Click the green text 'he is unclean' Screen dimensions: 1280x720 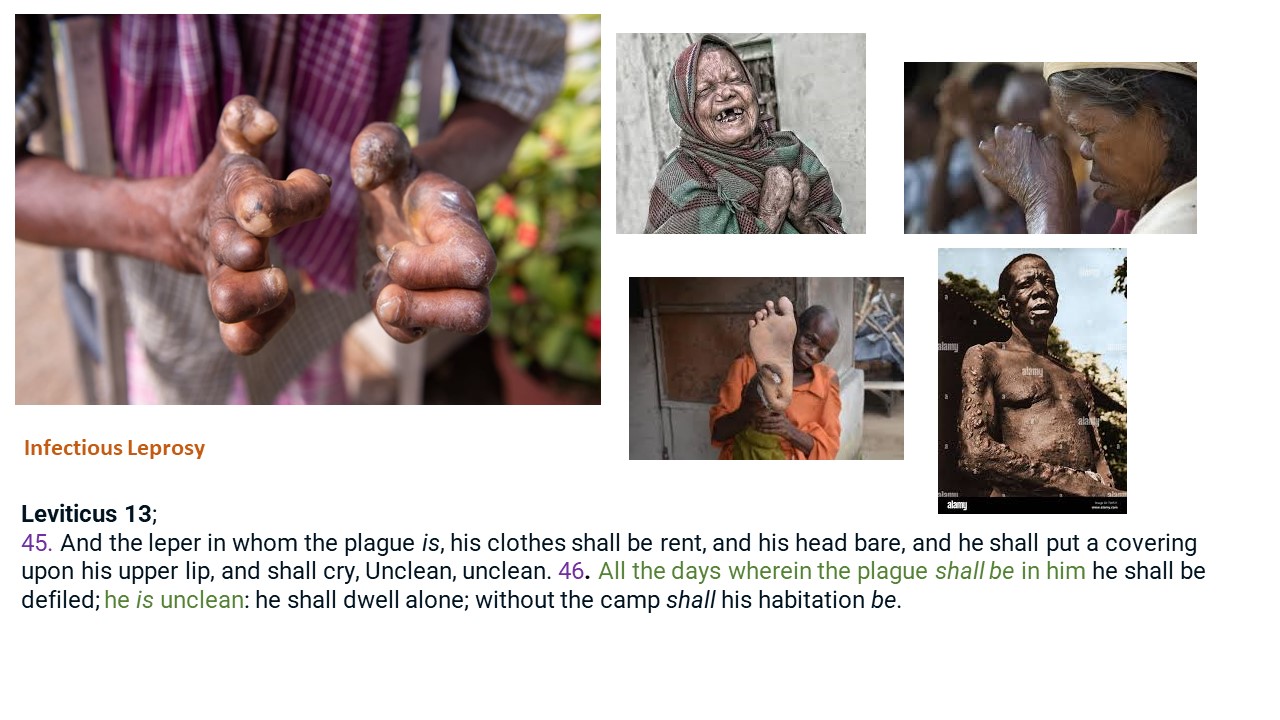174,600
